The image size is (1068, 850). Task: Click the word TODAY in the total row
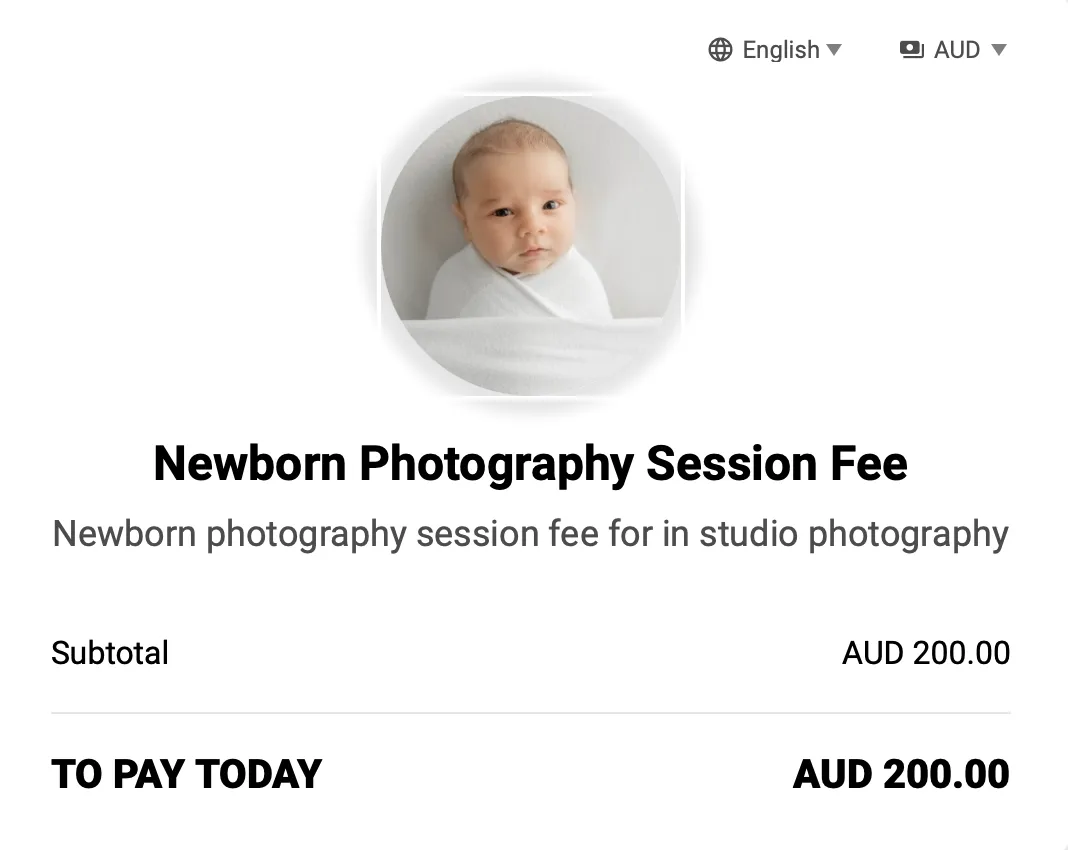tap(259, 774)
